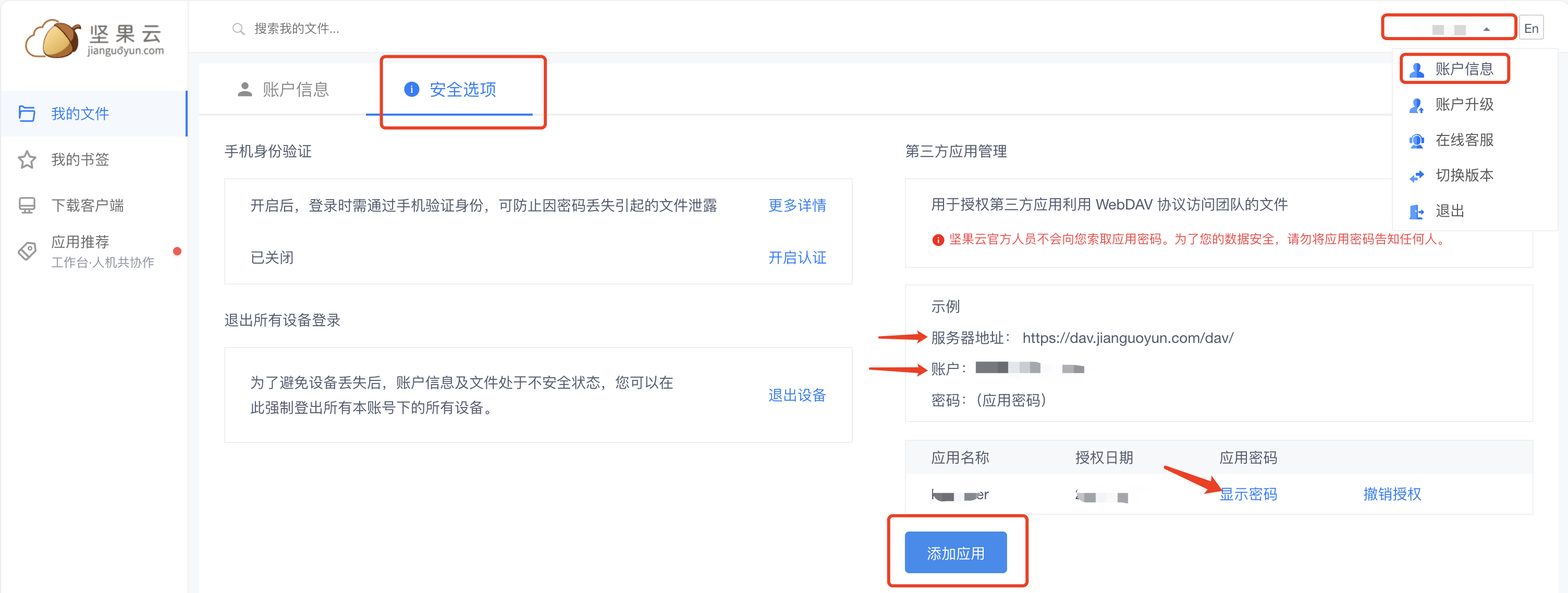This screenshot has width=1568, height=593.
Task: Click the star icon for 我的书签
Action: (x=27, y=160)
